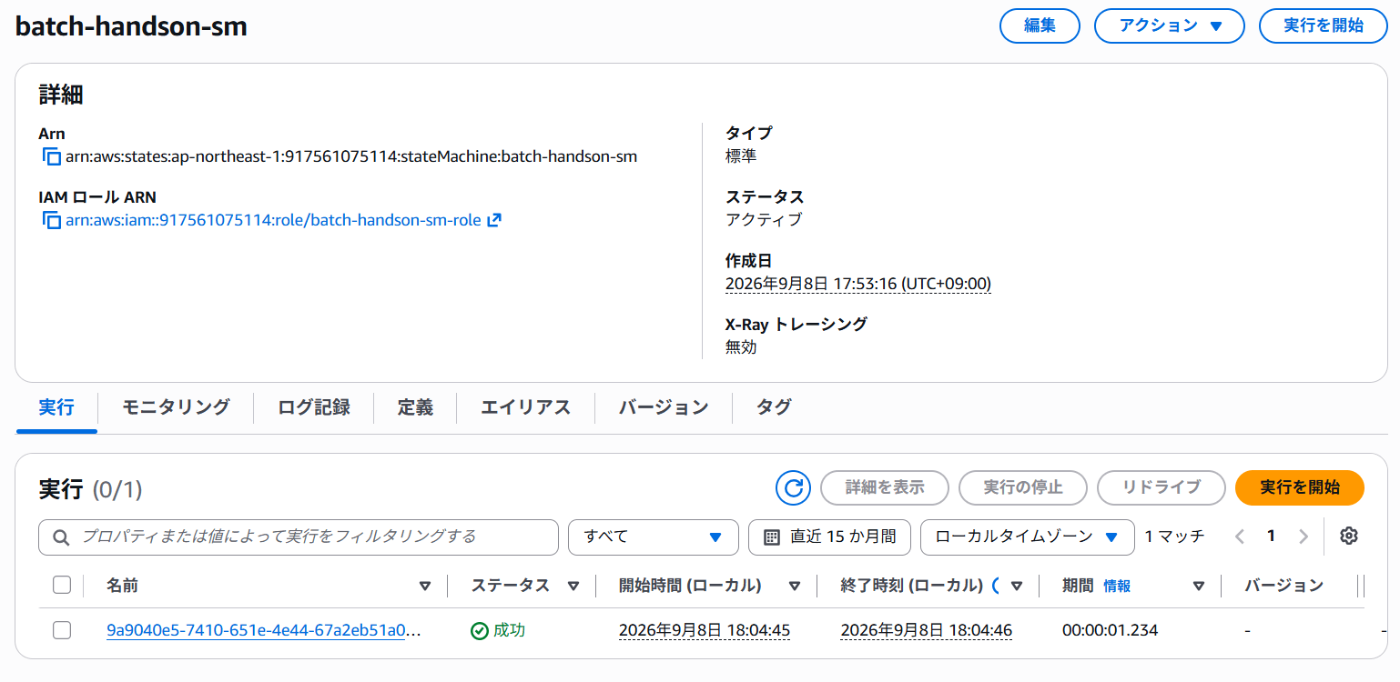This screenshot has height=682, width=1400.
Task: Sort by the 名前 column arrow
Action: point(425,586)
